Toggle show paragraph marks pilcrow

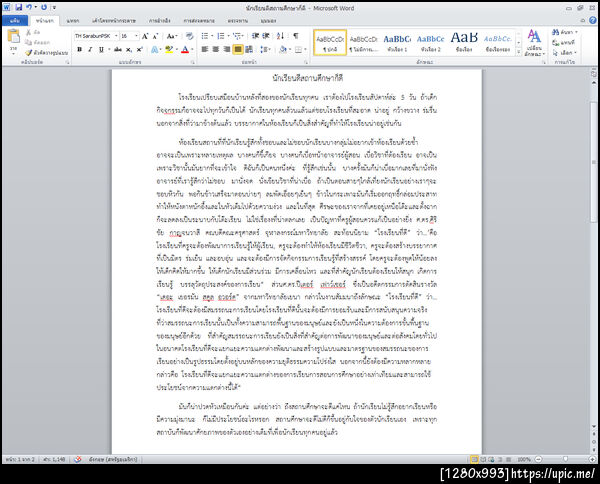[296, 36]
